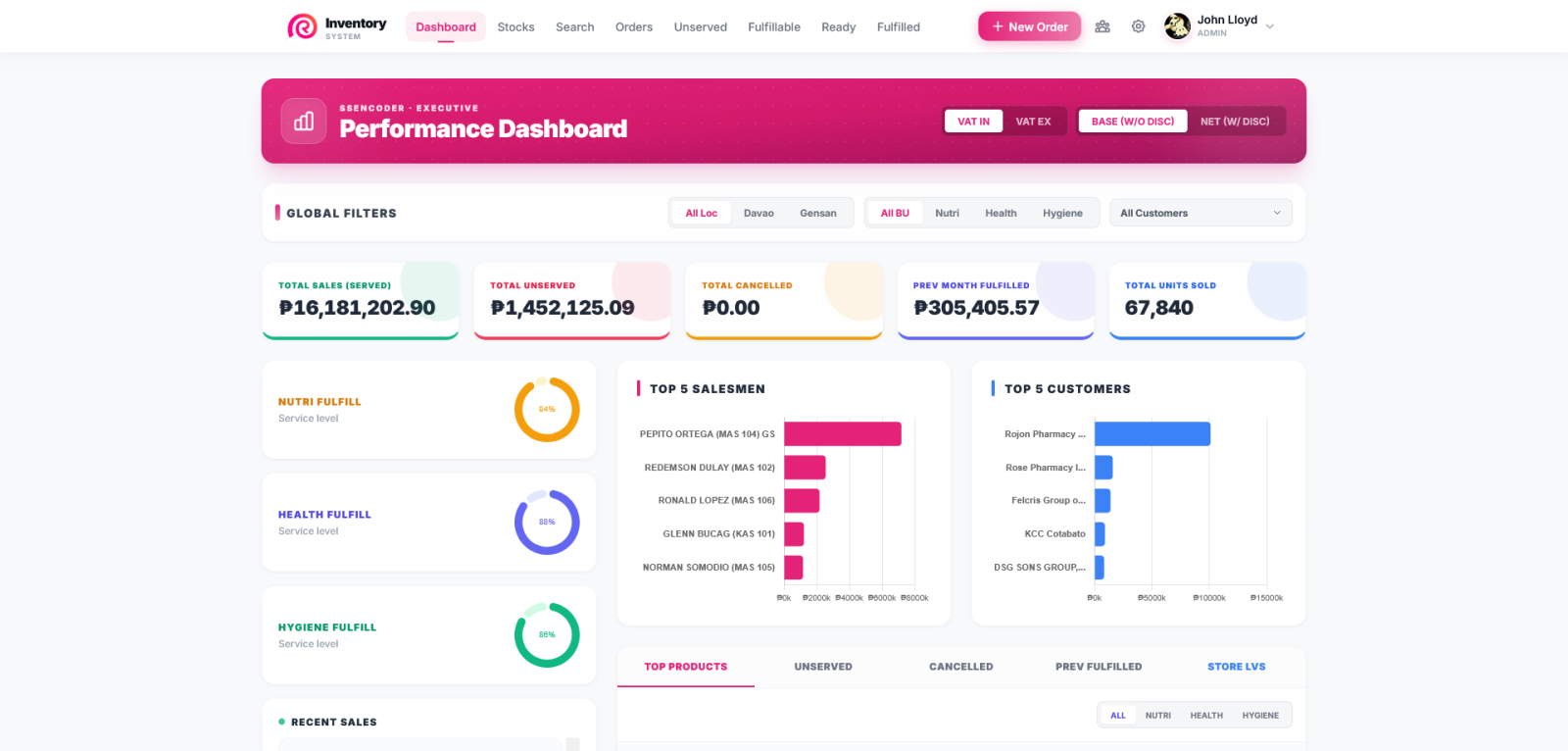This screenshot has width=1568, height=751.
Task: Go to the Dashboard nav tab
Action: (x=446, y=26)
